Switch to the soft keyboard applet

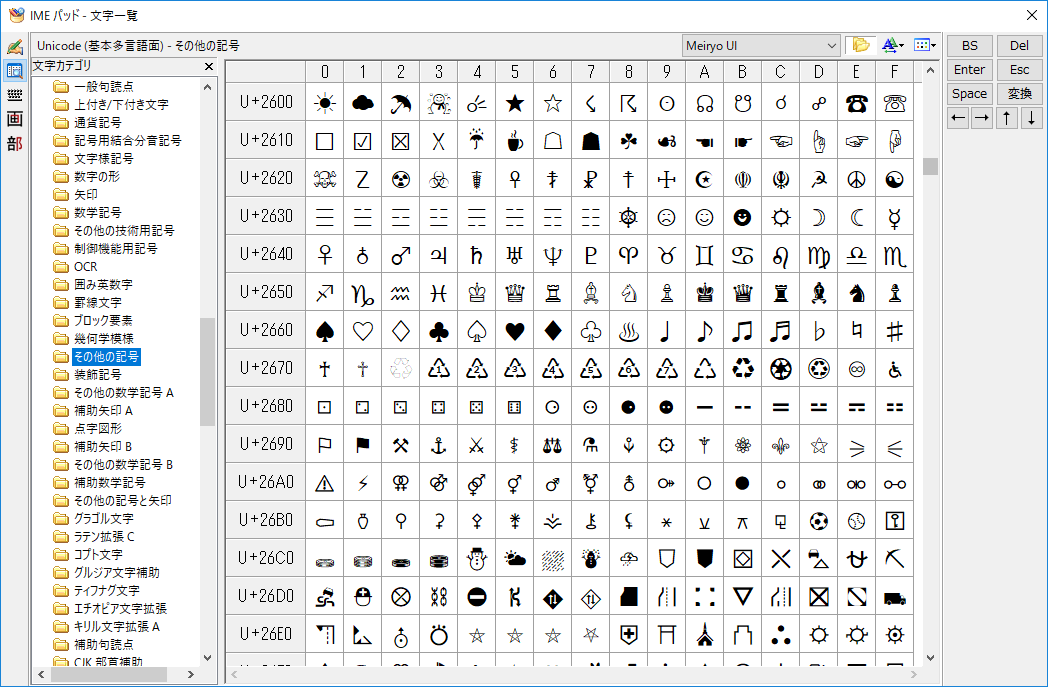(x=14, y=95)
